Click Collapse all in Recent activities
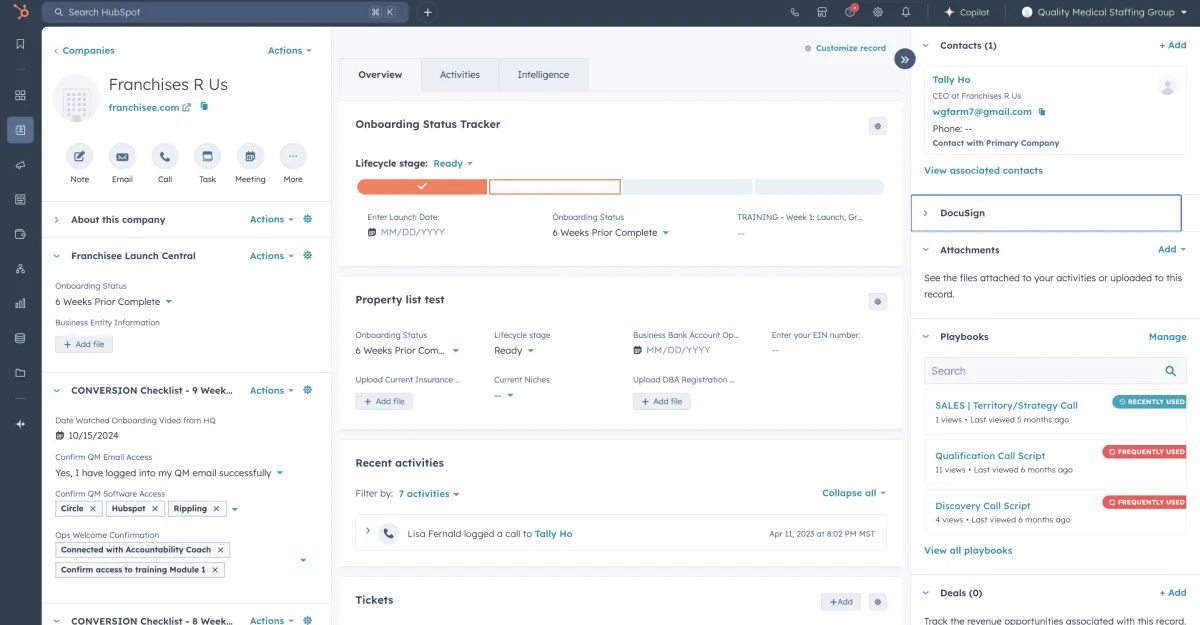Image resolution: width=1200 pixels, height=625 pixels. click(854, 493)
